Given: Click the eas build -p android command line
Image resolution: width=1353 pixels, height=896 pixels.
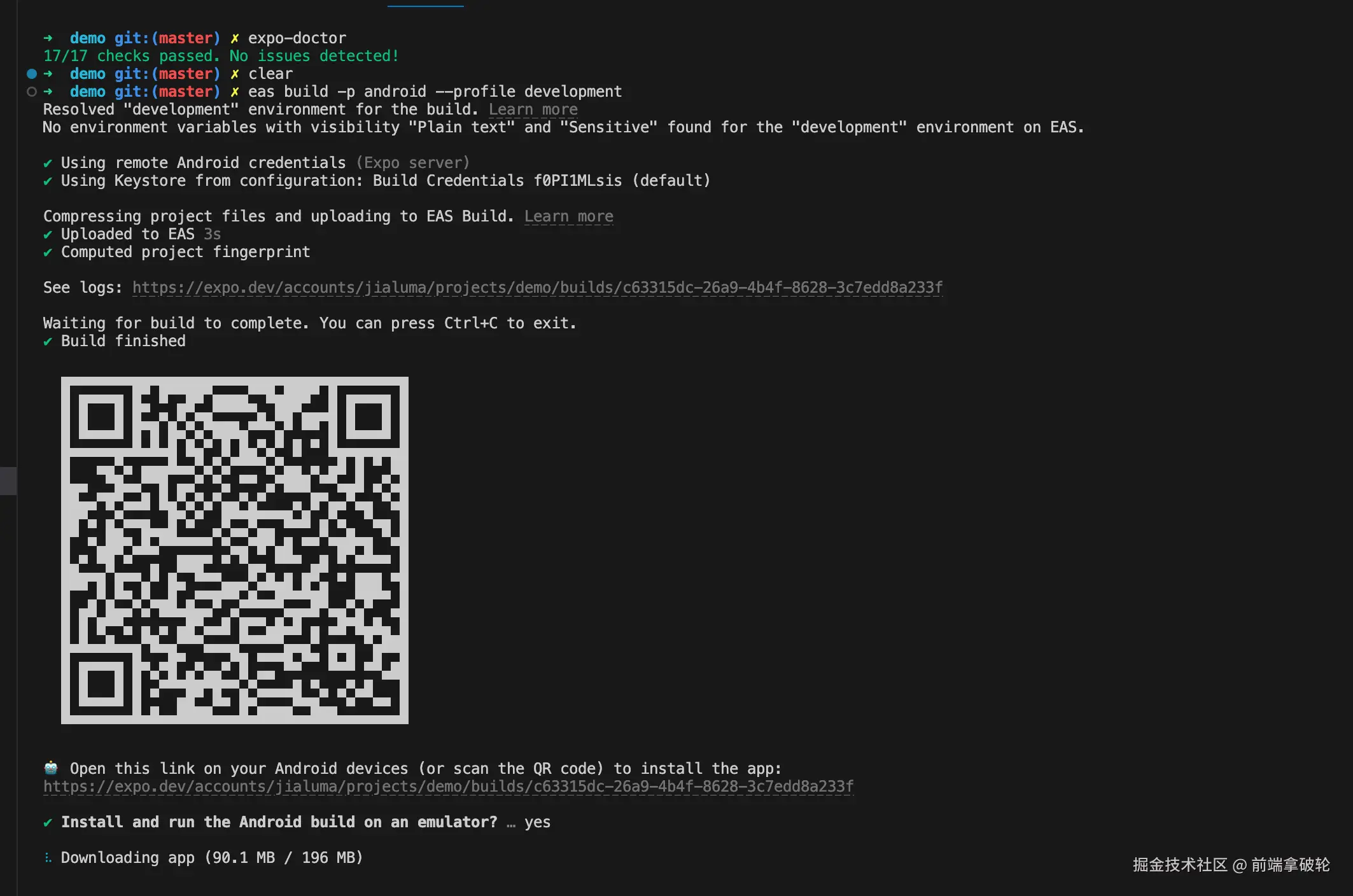Looking at the screenshot, I should (435, 92).
